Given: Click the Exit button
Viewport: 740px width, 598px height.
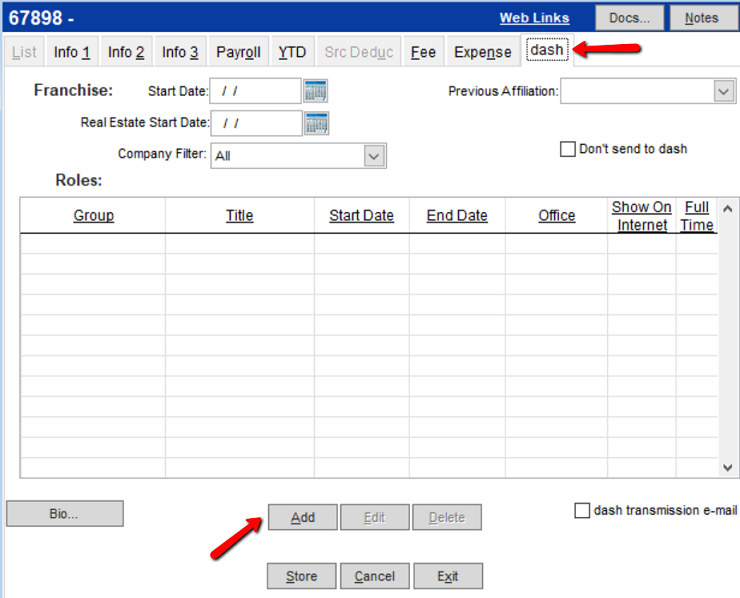Looking at the screenshot, I should click(448, 576).
